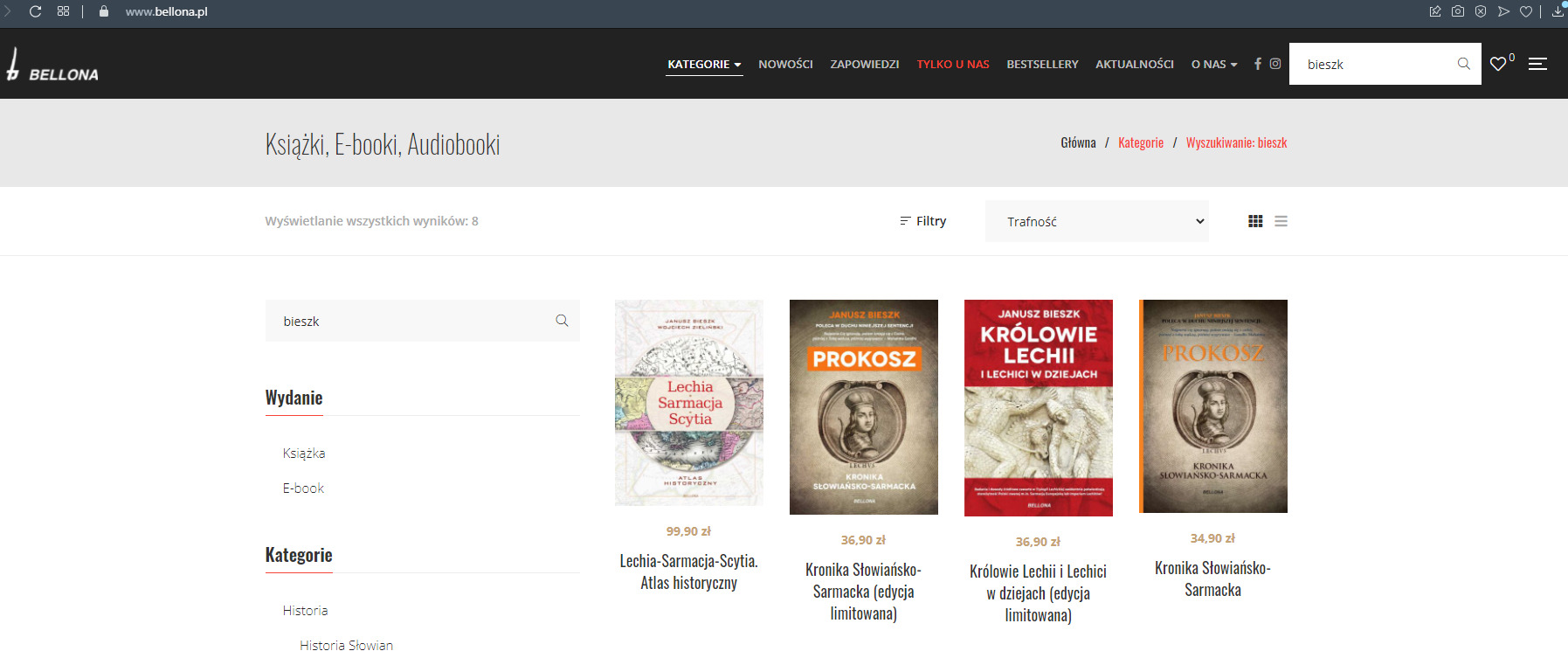Open TYLKO U NAS section
Screen dimensions: 1568x658
pyautogui.click(x=952, y=65)
